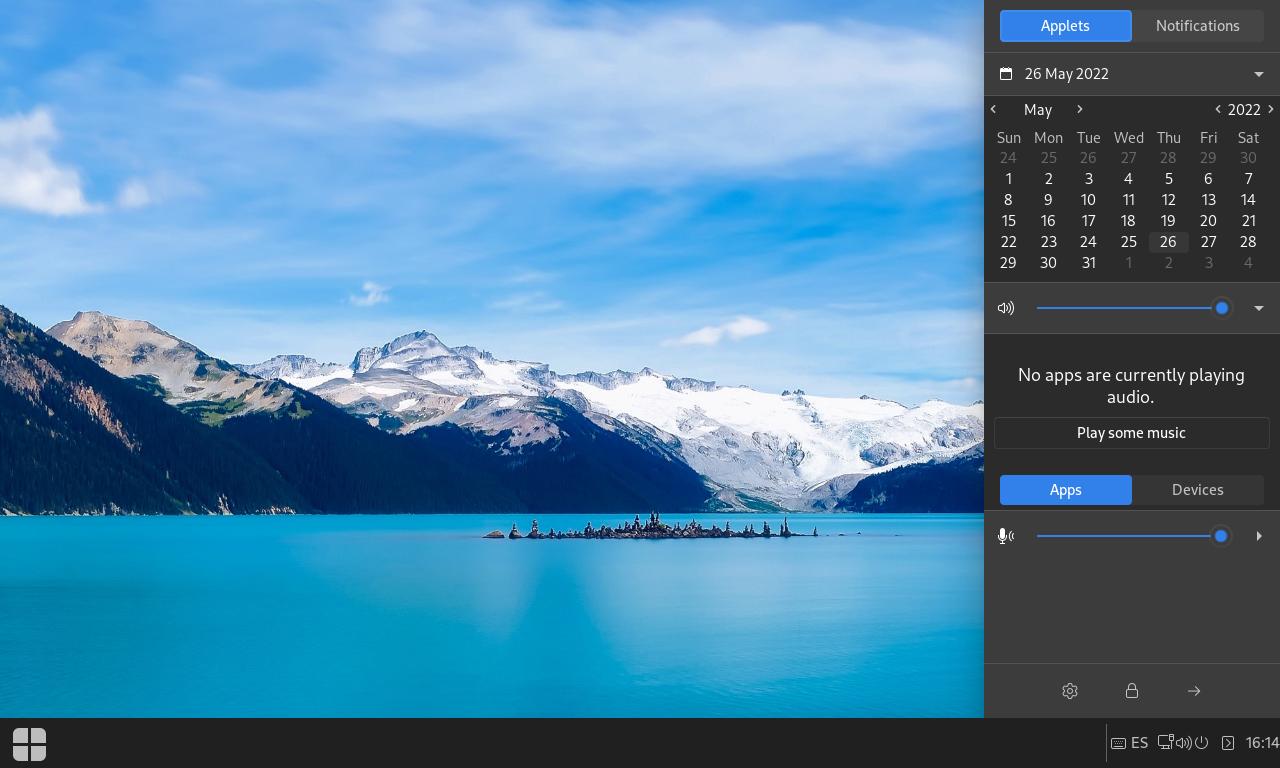The width and height of the screenshot is (1280, 768).
Task: Open system settings gear in Raven
Action: click(x=1070, y=691)
